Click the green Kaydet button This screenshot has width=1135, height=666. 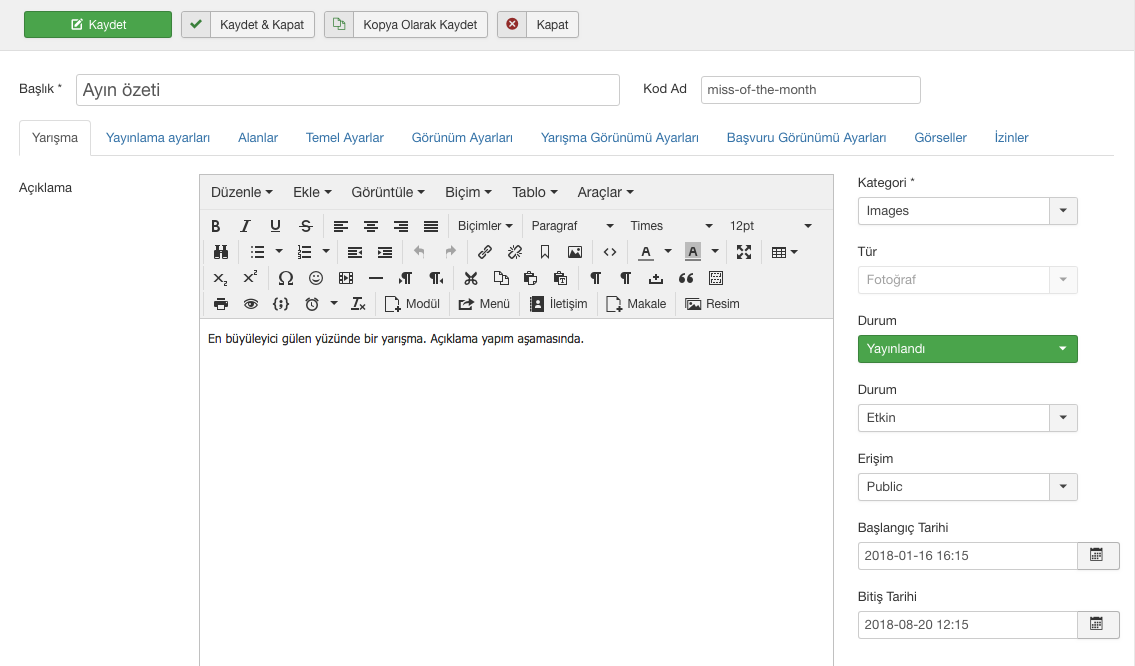point(98,25)
